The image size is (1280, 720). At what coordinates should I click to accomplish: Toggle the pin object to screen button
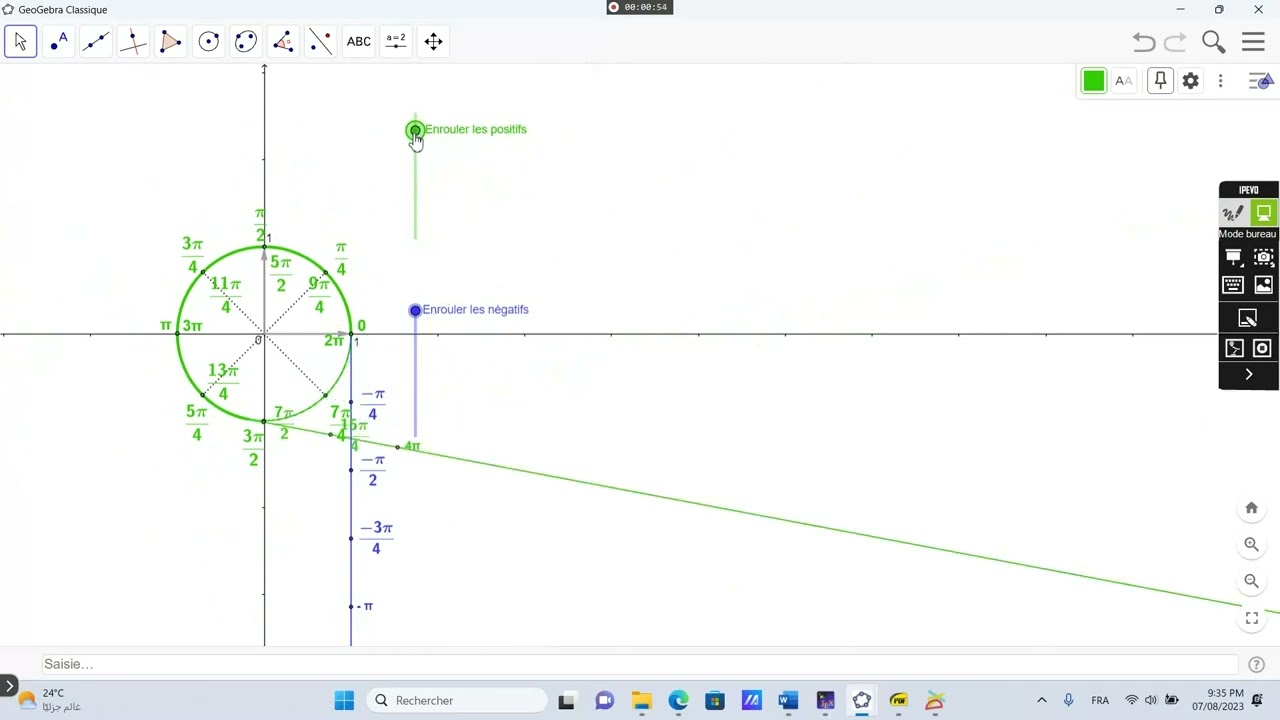point(1160,81)
